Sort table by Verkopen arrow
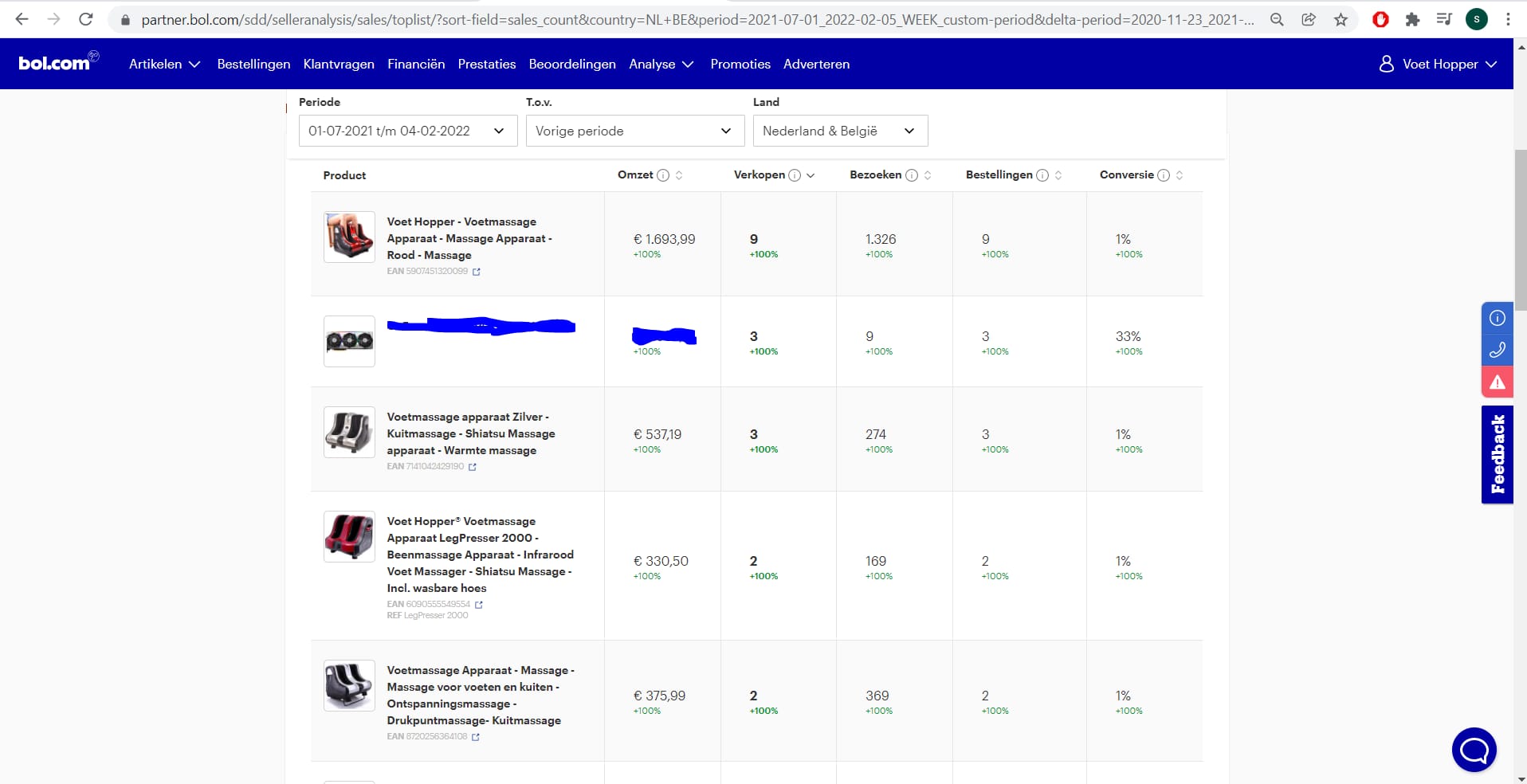This screenshot has height=784, width=1527. point(811,175)
